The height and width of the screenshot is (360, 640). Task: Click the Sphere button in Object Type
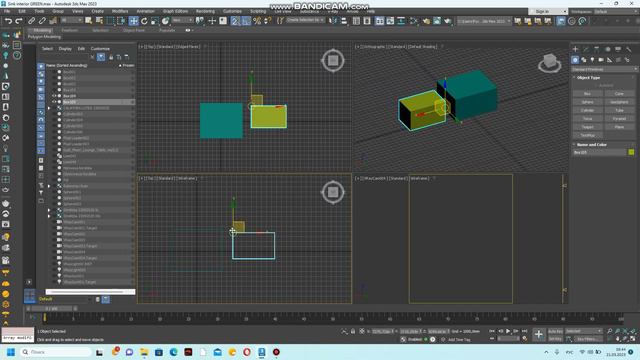[x=587, y=102]
